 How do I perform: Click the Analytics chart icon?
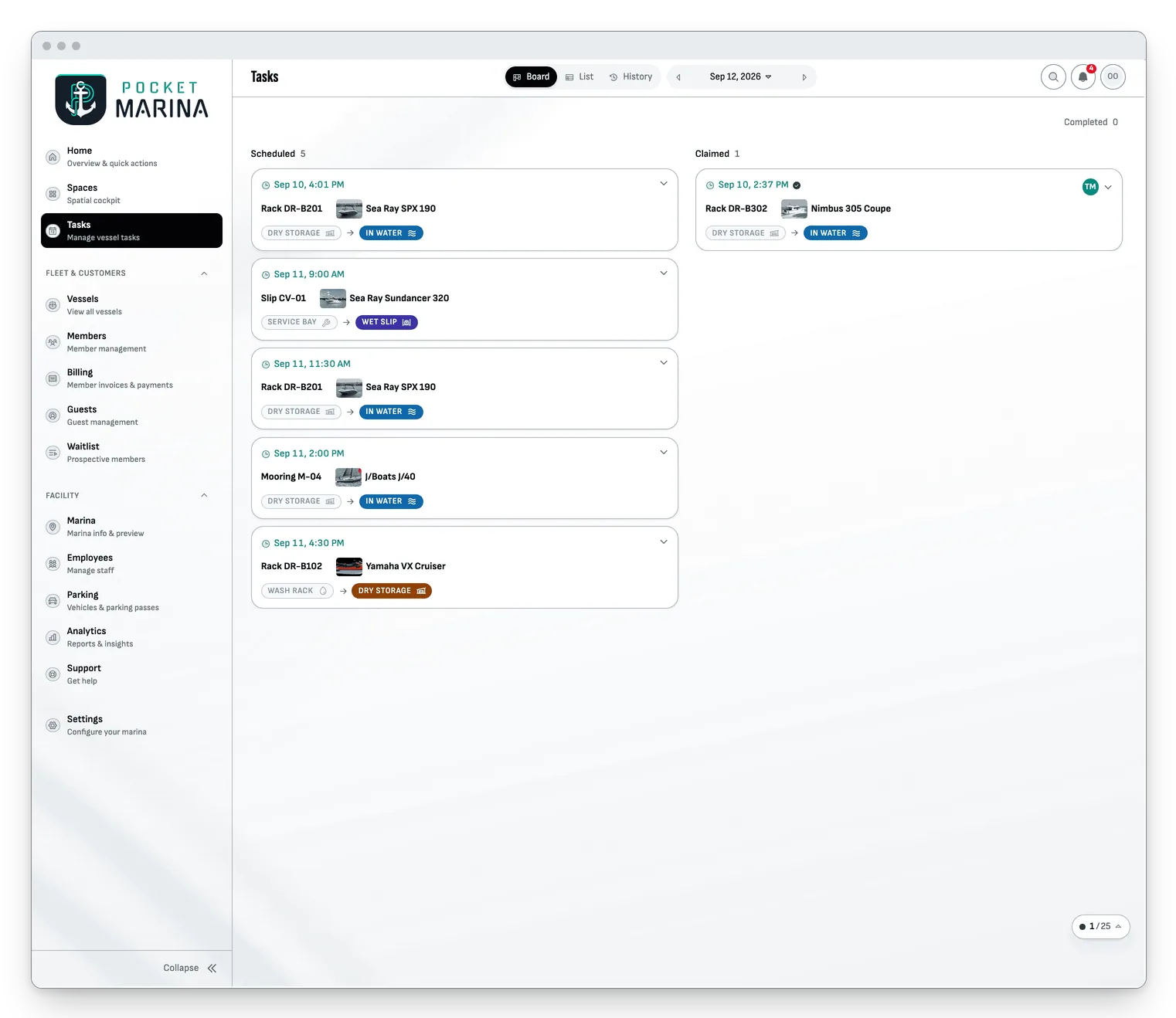(x=53, y=637)
